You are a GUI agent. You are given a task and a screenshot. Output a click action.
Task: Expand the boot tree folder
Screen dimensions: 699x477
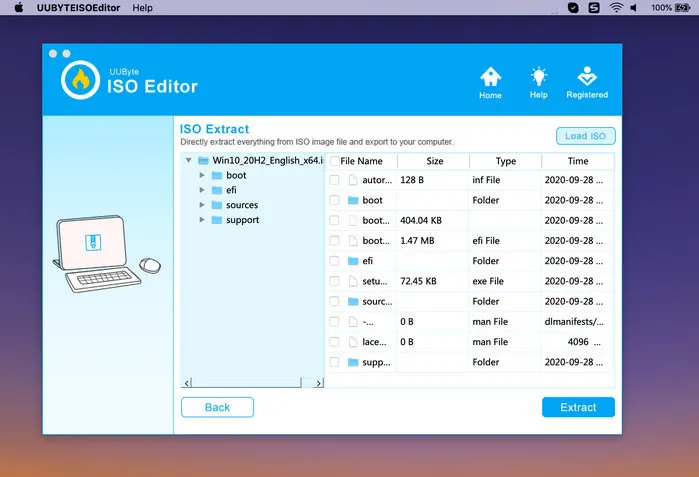tap(202, 175)
